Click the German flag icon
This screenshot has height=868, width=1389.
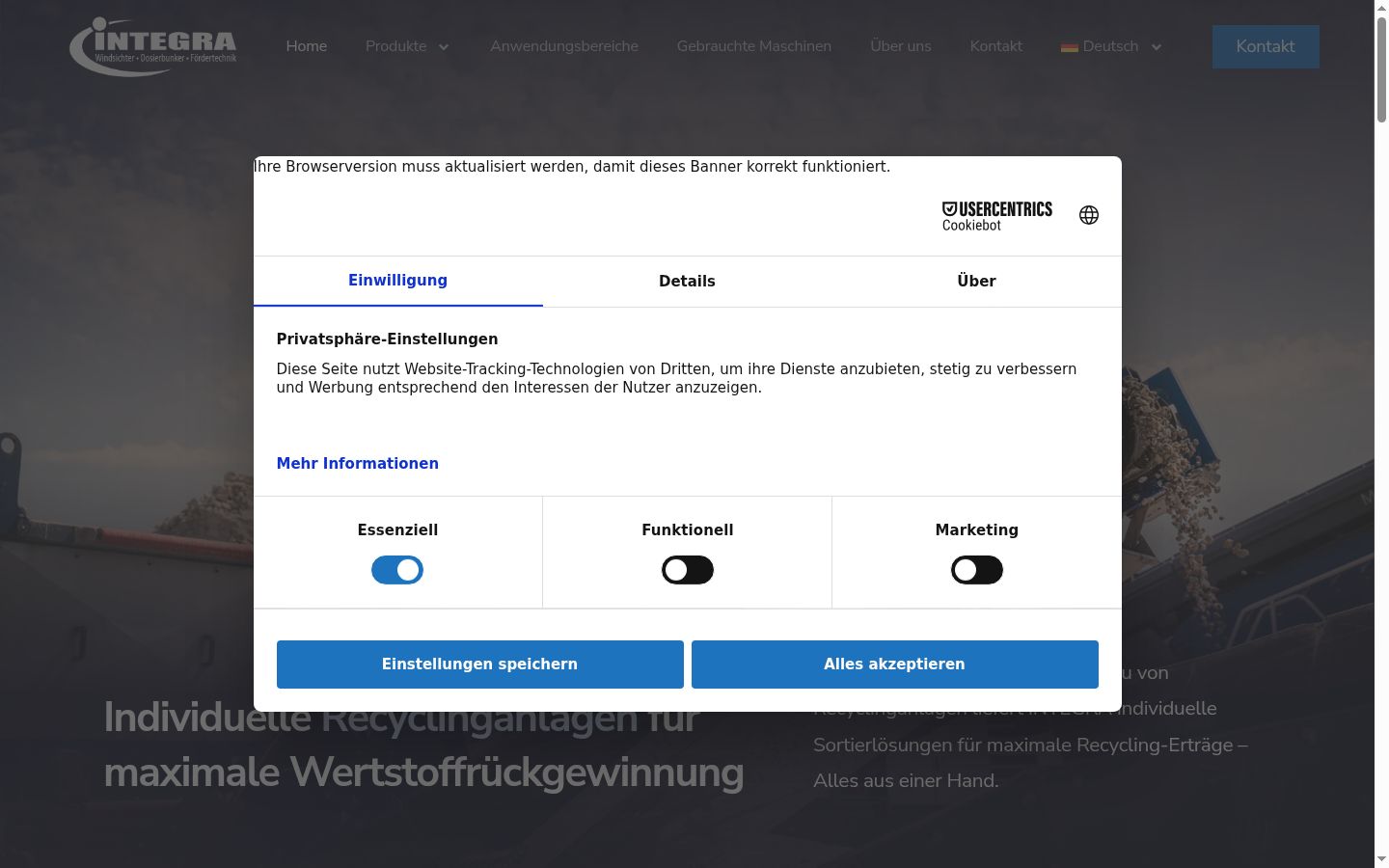[x=1069, y=46]
